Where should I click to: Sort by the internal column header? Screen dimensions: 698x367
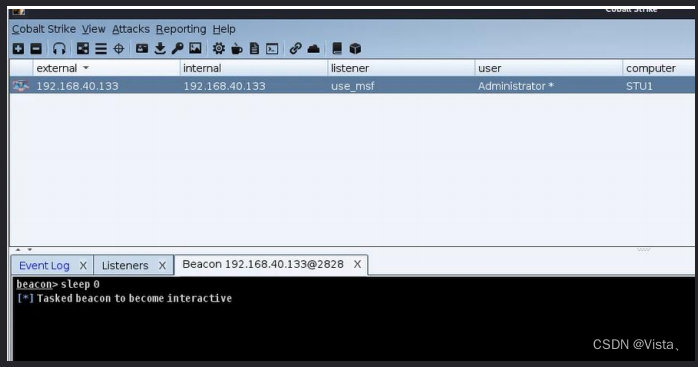254,68
